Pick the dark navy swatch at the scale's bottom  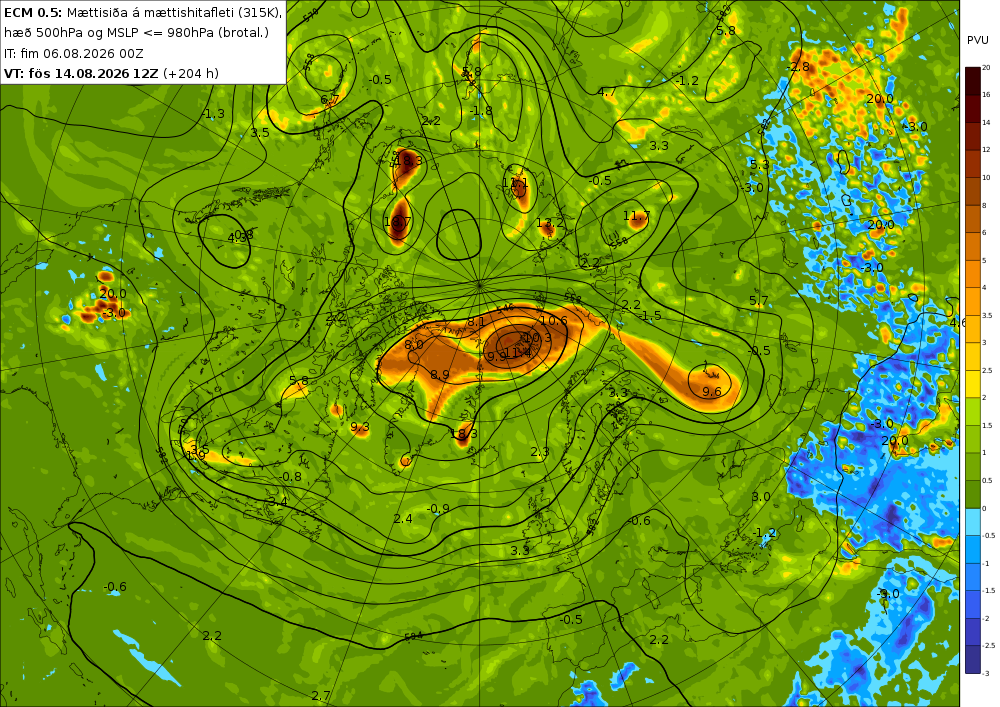click(973, 659)
